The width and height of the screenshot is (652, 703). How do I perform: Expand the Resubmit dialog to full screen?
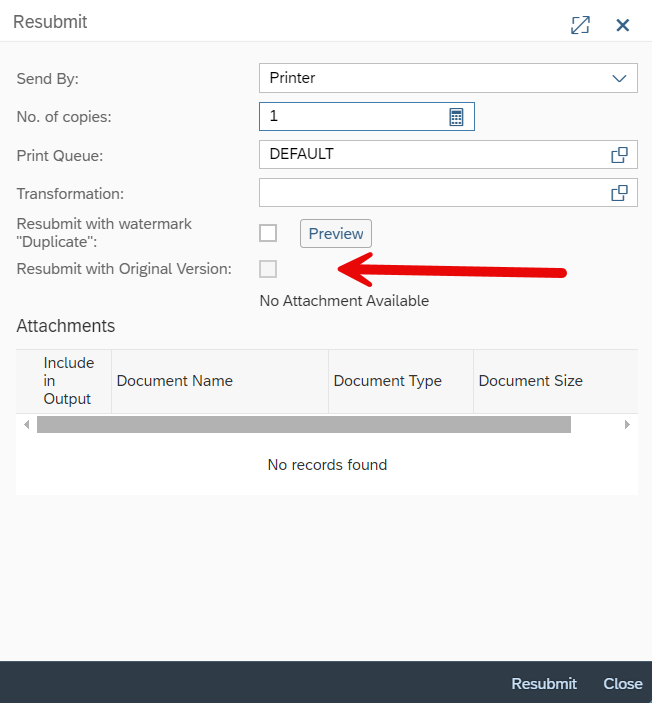(580, 25)
